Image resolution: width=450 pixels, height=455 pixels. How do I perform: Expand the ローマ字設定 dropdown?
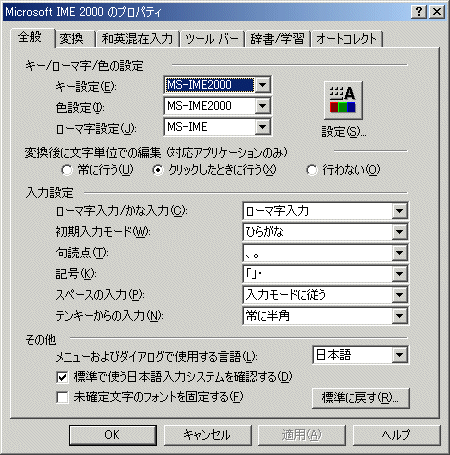point(263,127)
